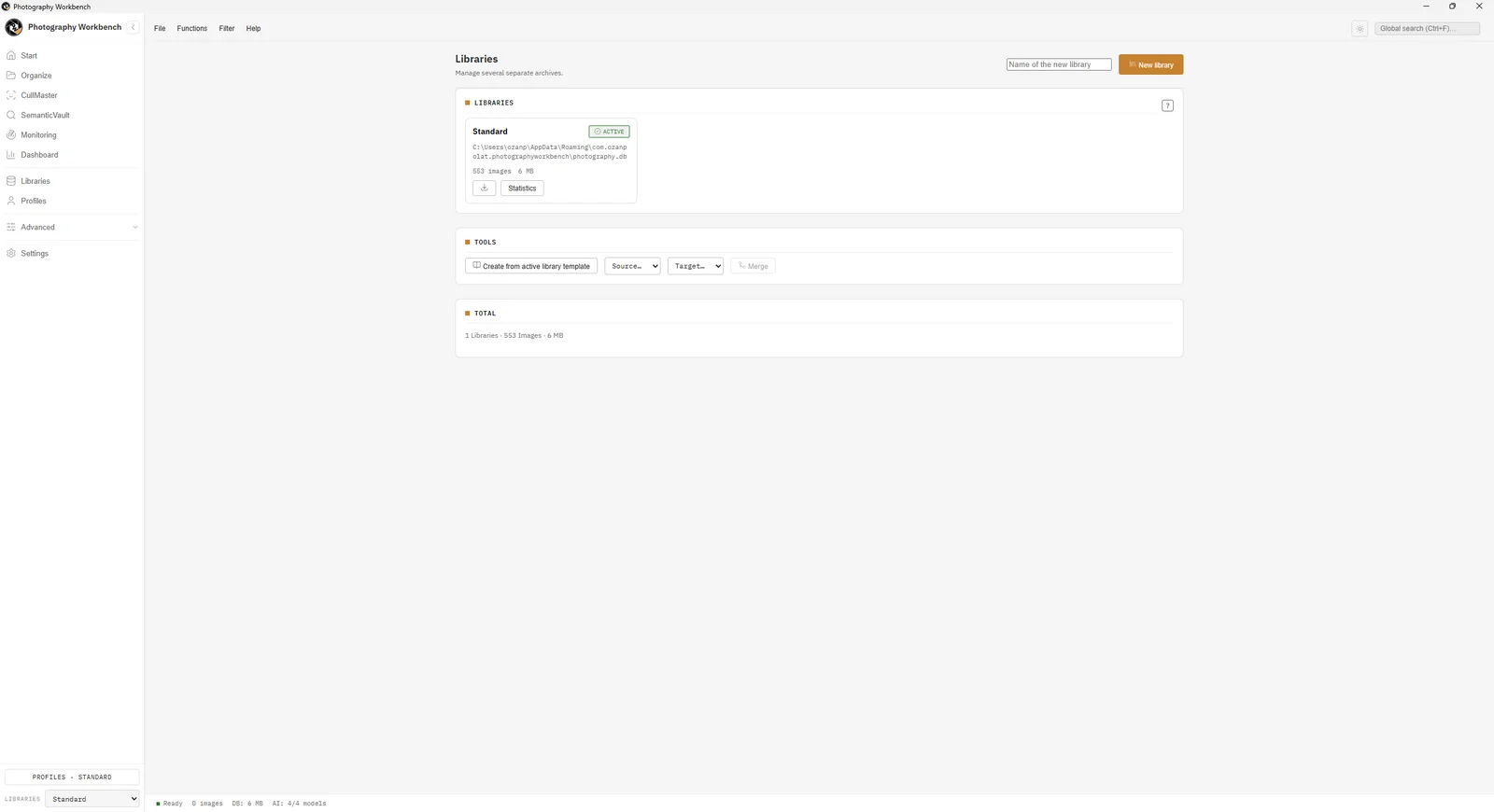
Task: Open the Dashboard view
Action: (72, 155)
